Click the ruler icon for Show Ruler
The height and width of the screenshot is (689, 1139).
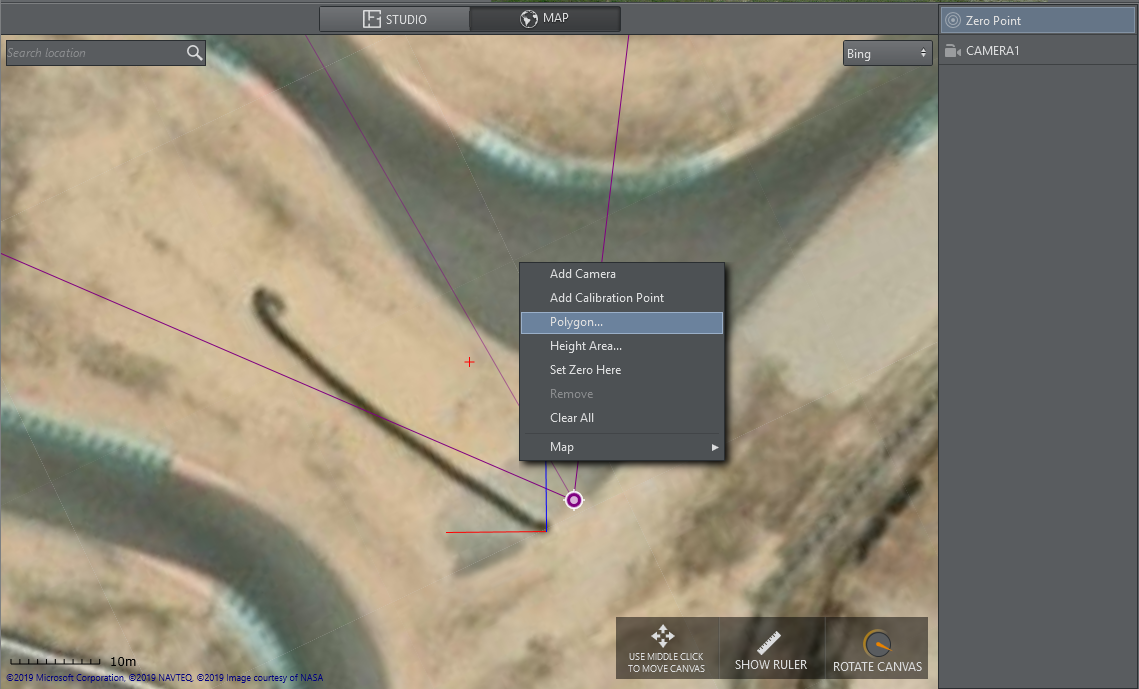tap(768, 643)
